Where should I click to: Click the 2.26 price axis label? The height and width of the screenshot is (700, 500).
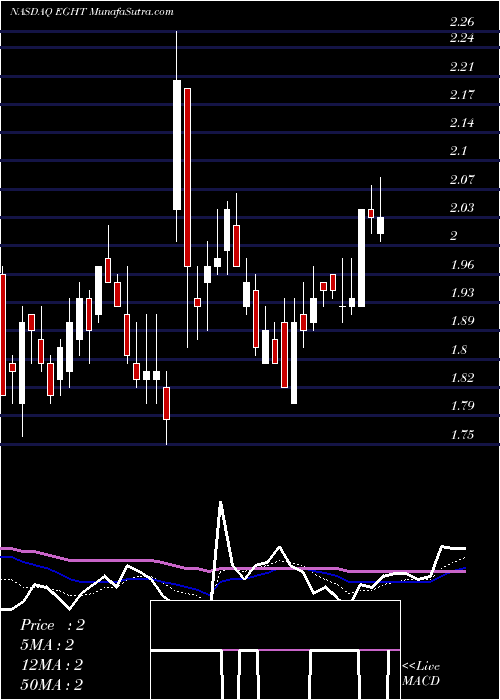click(462, 22)
